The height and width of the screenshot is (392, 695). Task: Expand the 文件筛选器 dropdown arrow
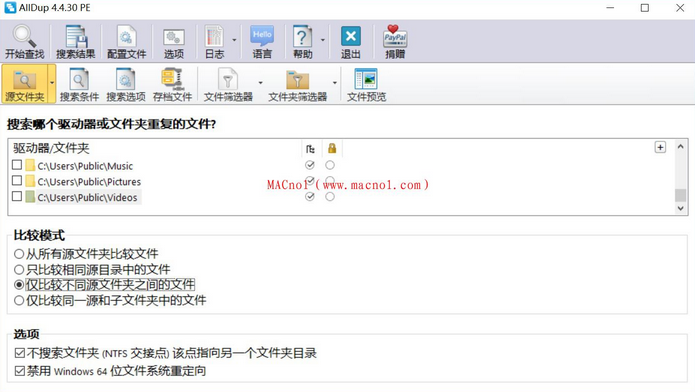click(261, 83)
